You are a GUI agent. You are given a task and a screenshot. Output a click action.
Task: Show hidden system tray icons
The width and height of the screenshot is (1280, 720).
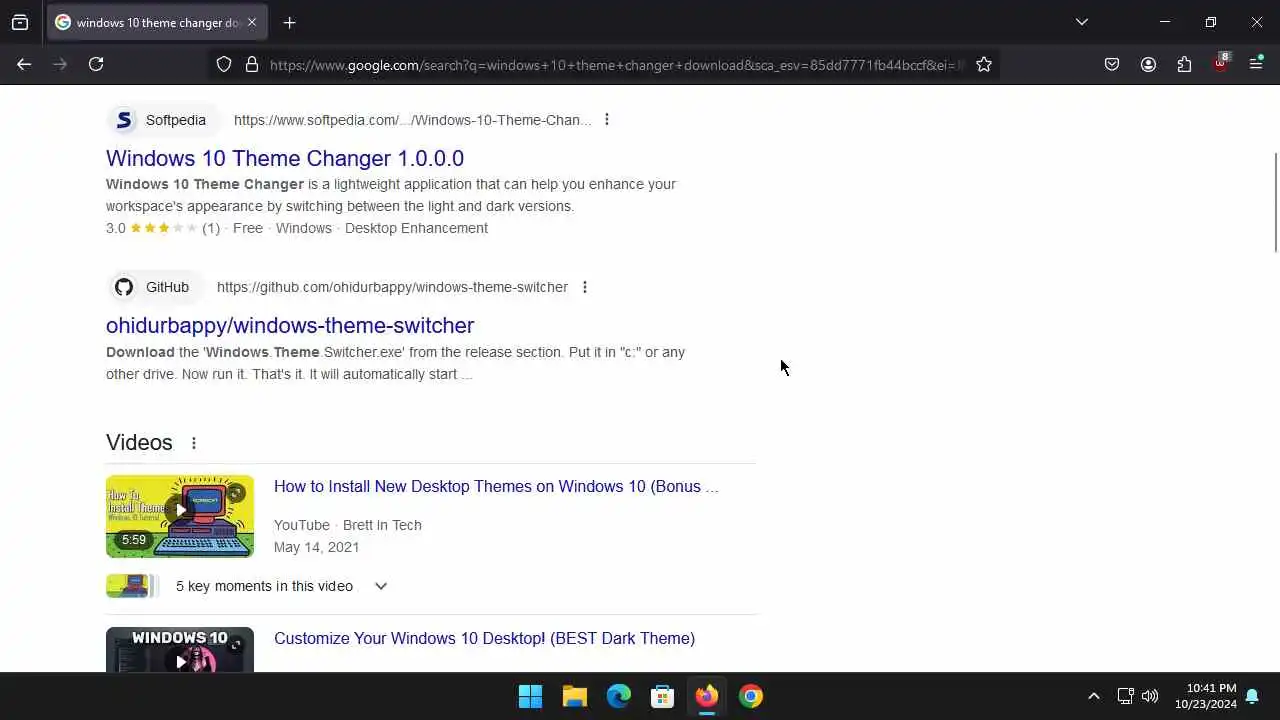pos(1093,696)
